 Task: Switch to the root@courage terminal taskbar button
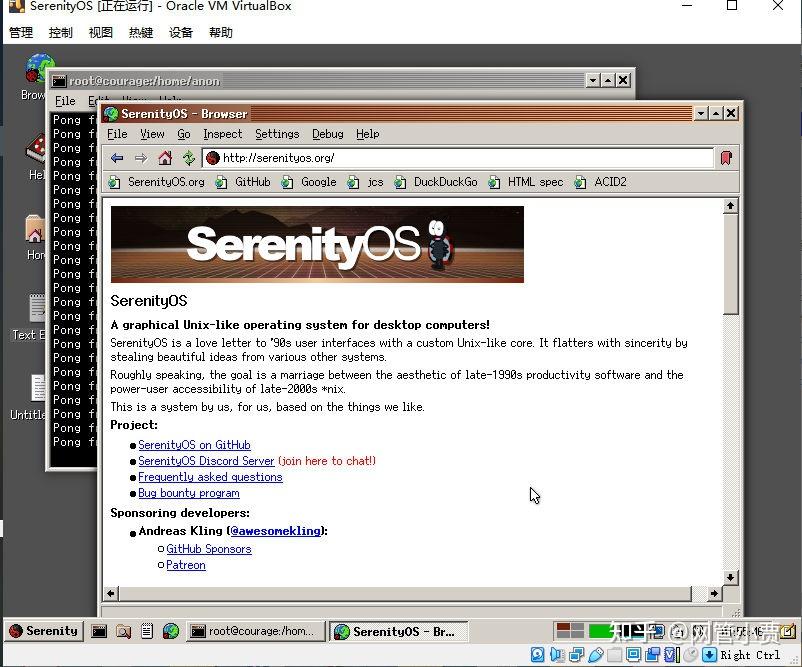(256, 631)
